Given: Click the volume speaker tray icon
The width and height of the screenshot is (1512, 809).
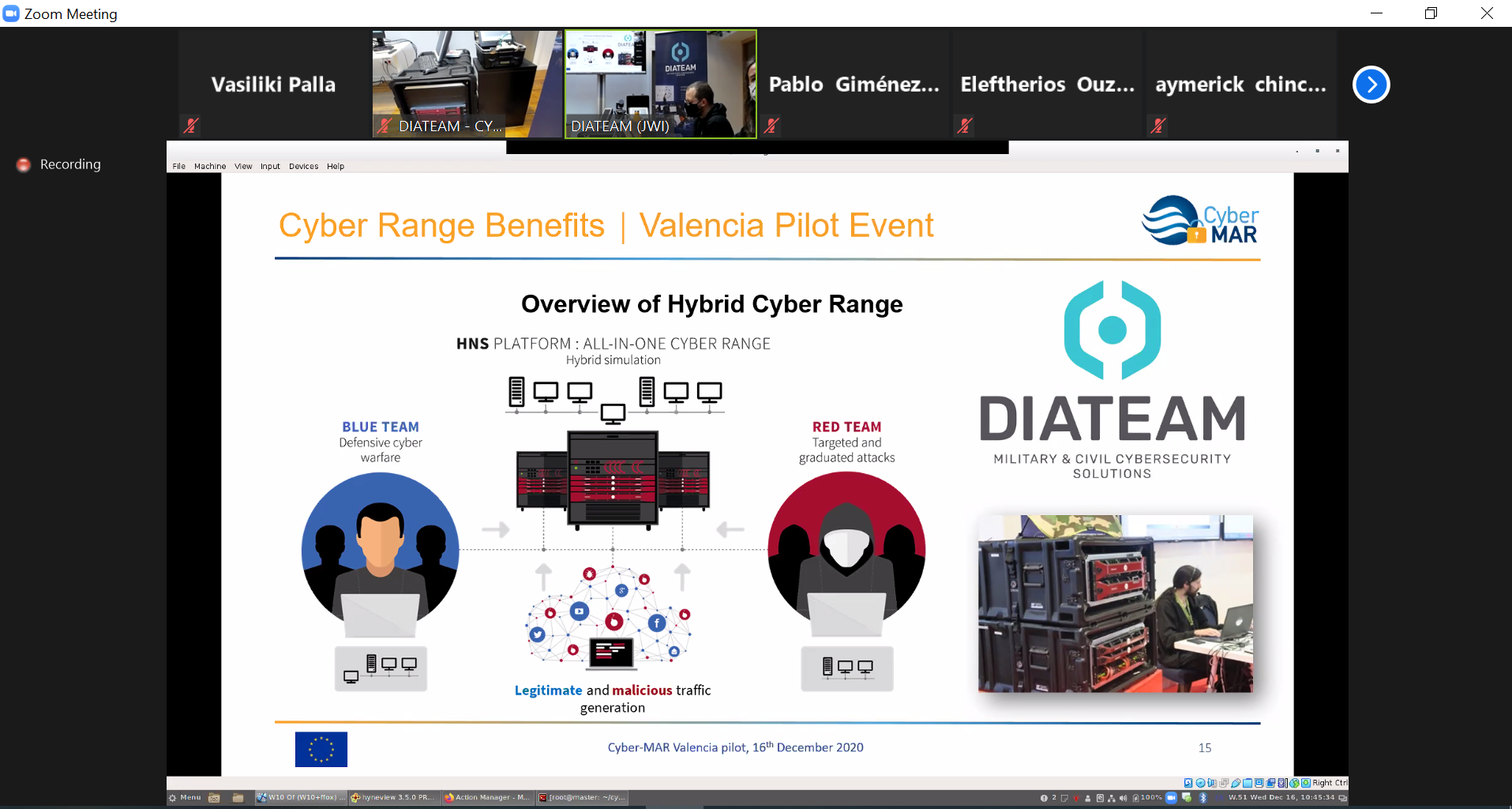Looking at the screenshot, I should [1123, 798].
